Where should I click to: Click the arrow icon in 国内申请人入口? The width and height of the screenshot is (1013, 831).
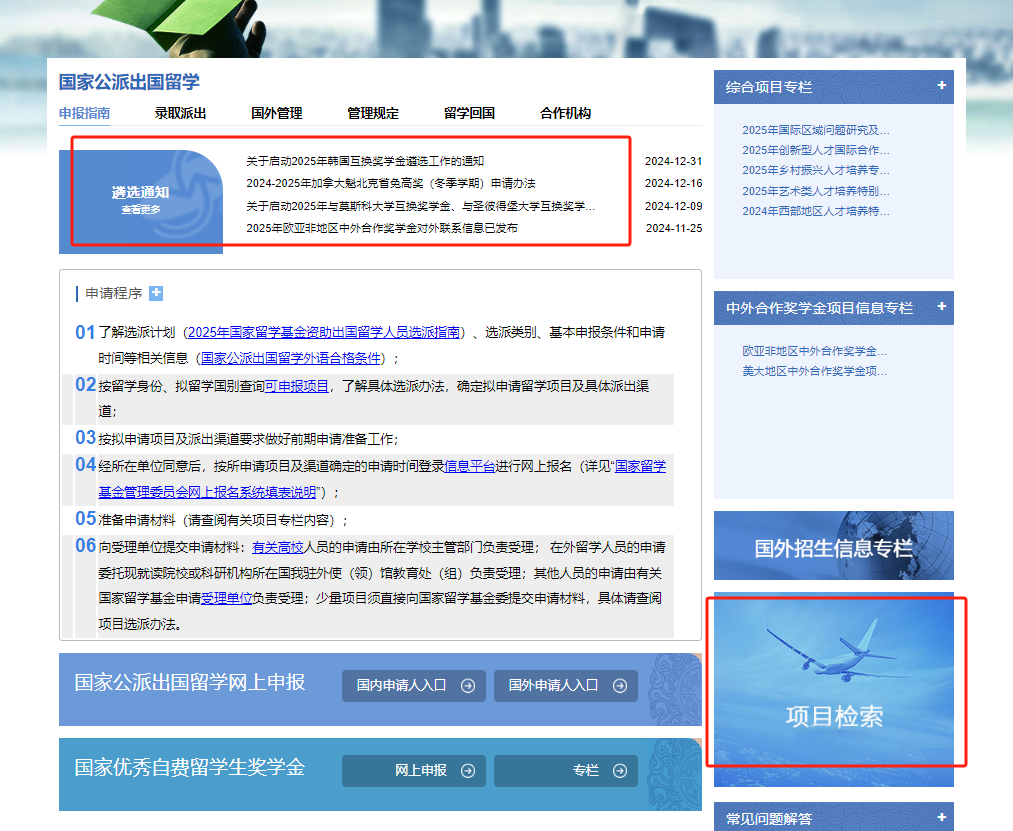tap(467, 686)
